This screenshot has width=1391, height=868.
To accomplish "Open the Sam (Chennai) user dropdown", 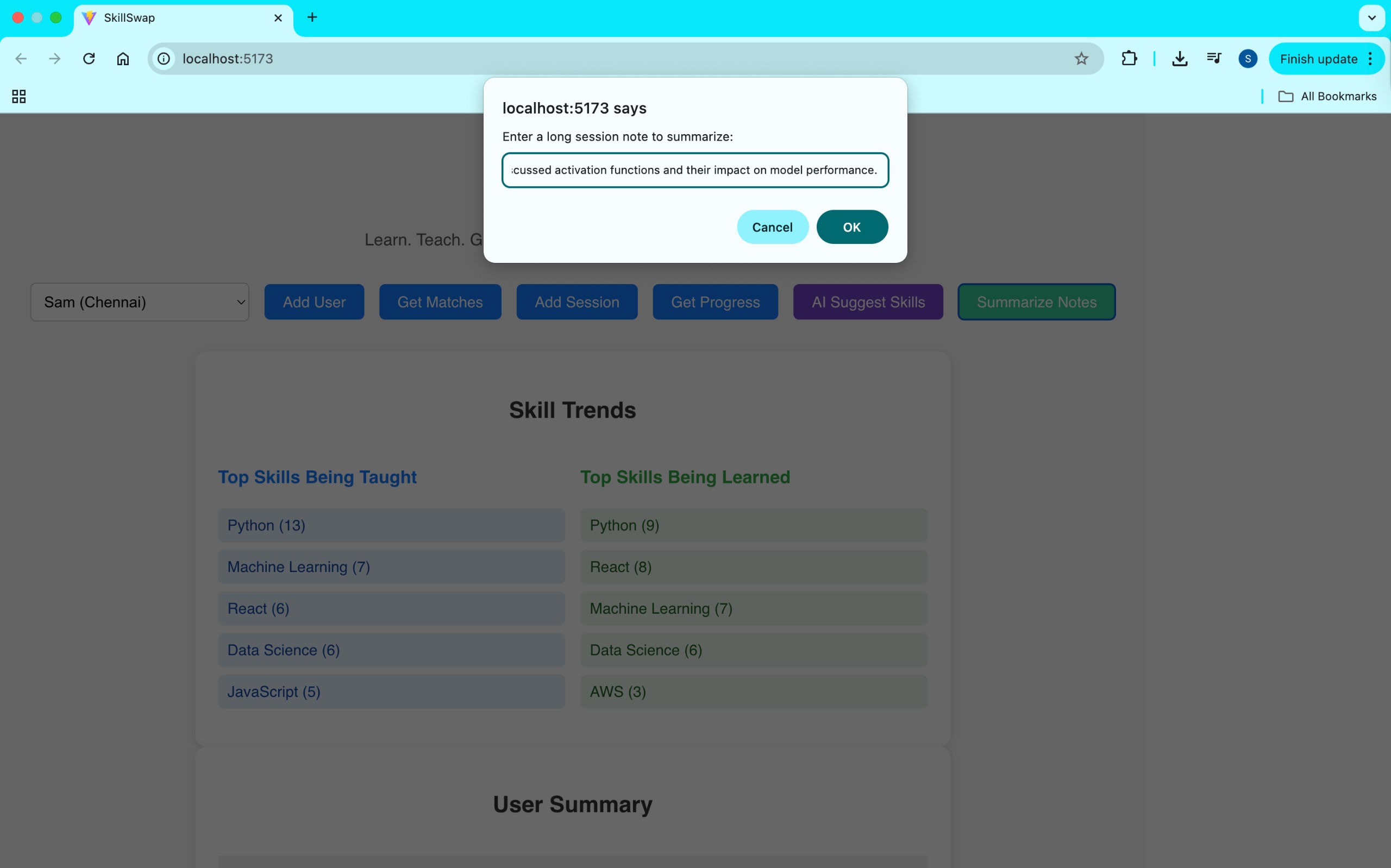I will click(x=140, y=302).
